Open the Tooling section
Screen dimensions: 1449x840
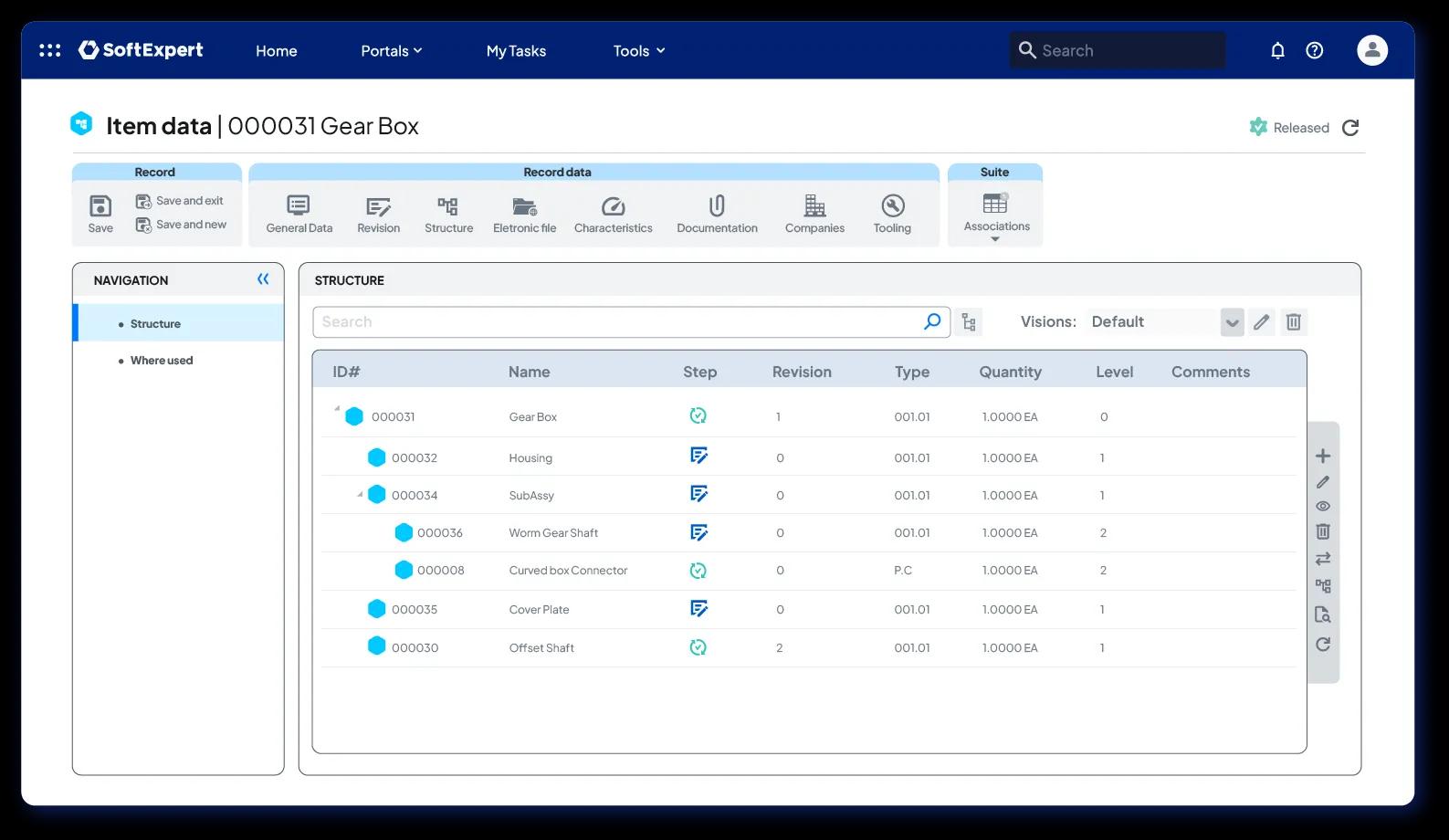pos(892,214)
